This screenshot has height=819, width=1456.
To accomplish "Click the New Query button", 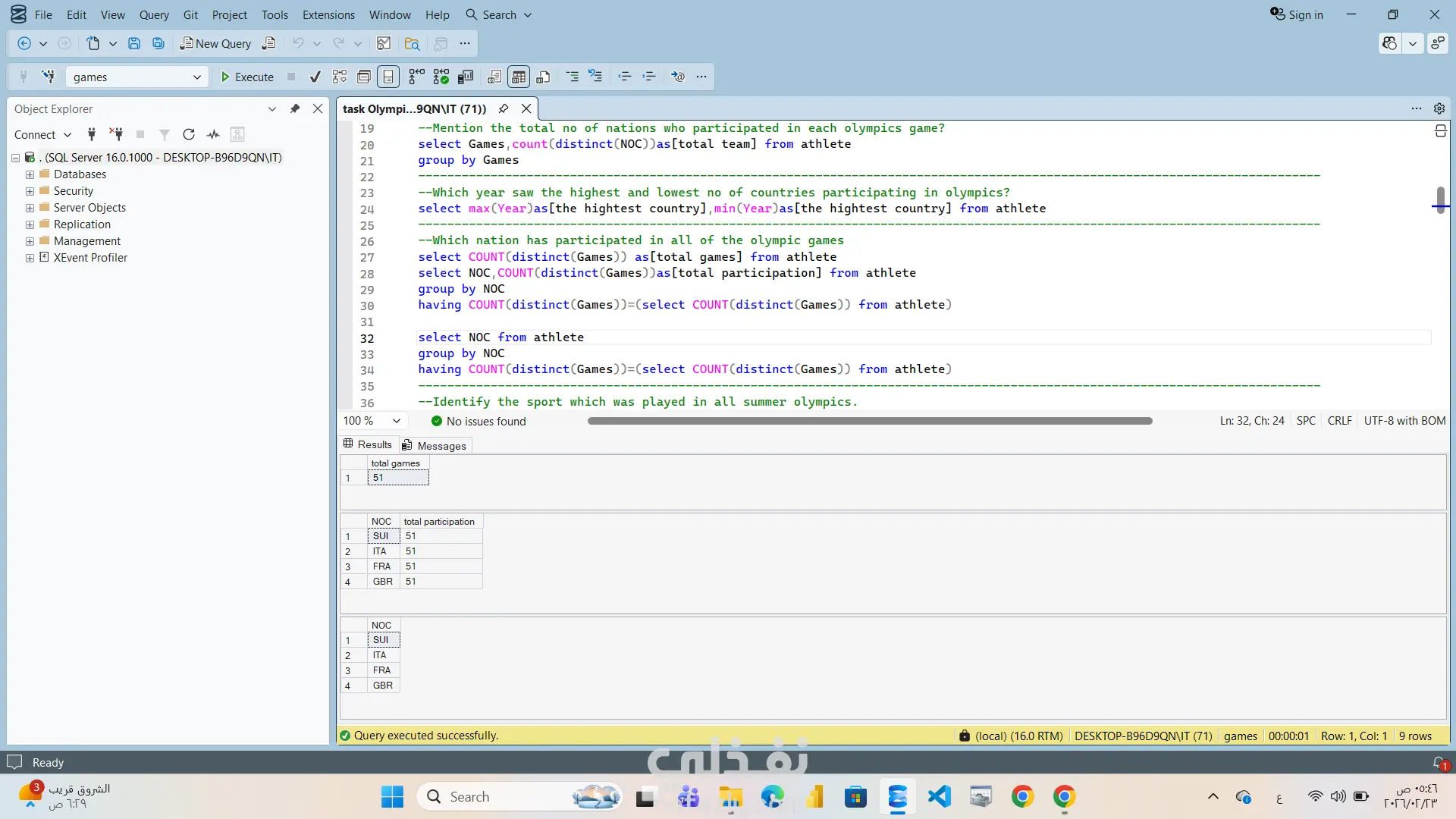I will (215, 43).
